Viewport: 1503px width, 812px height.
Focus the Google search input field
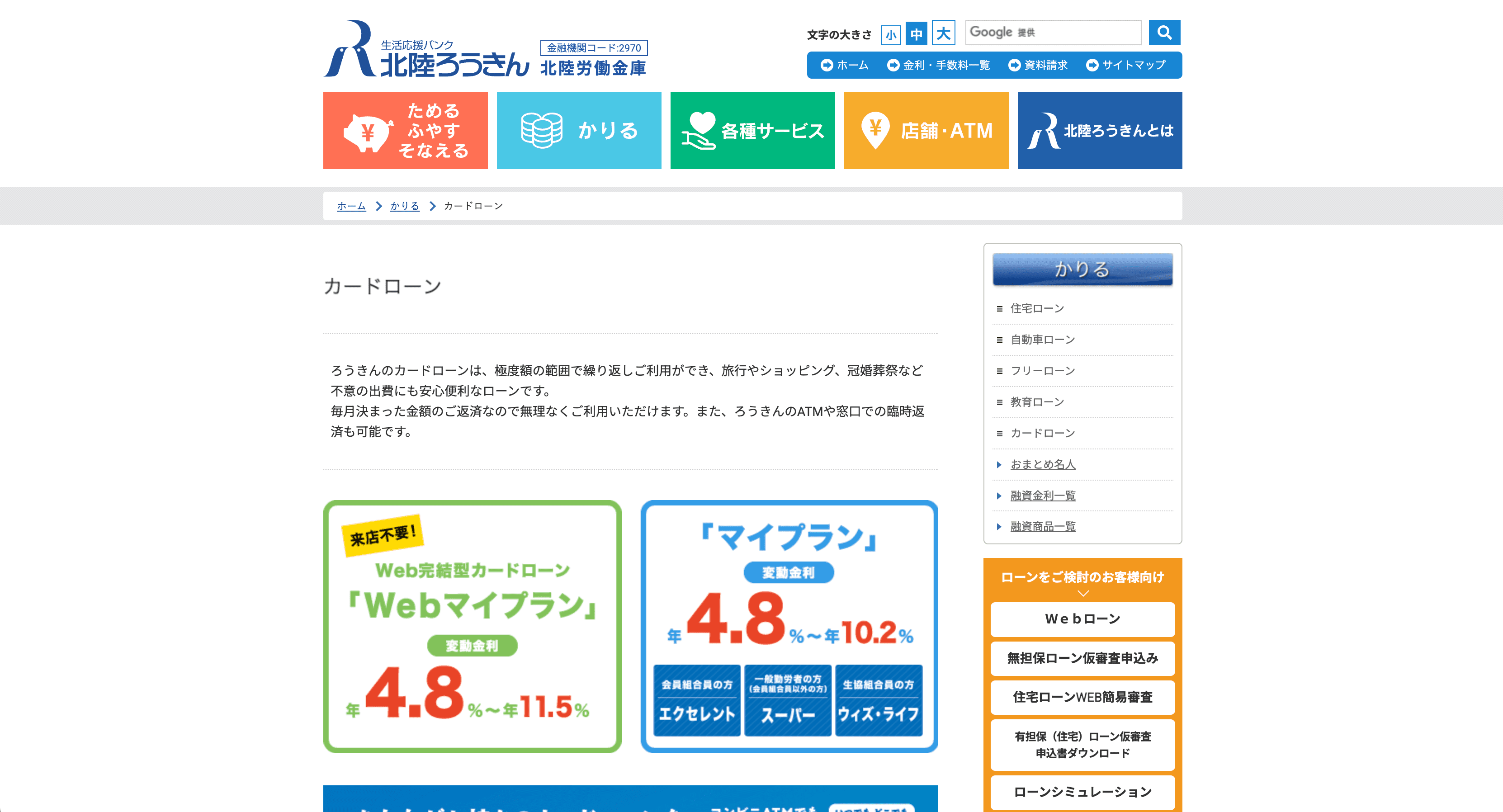pos(1053,33)
